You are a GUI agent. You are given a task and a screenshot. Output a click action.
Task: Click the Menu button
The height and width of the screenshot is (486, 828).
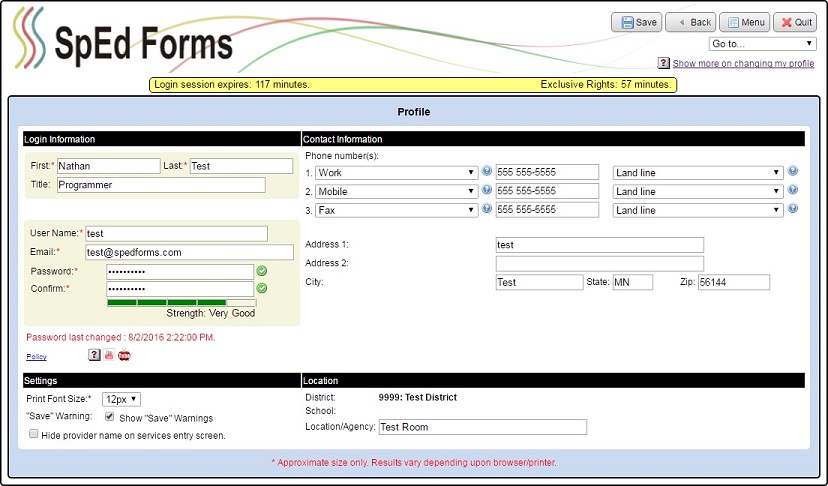tap(743, 22)
